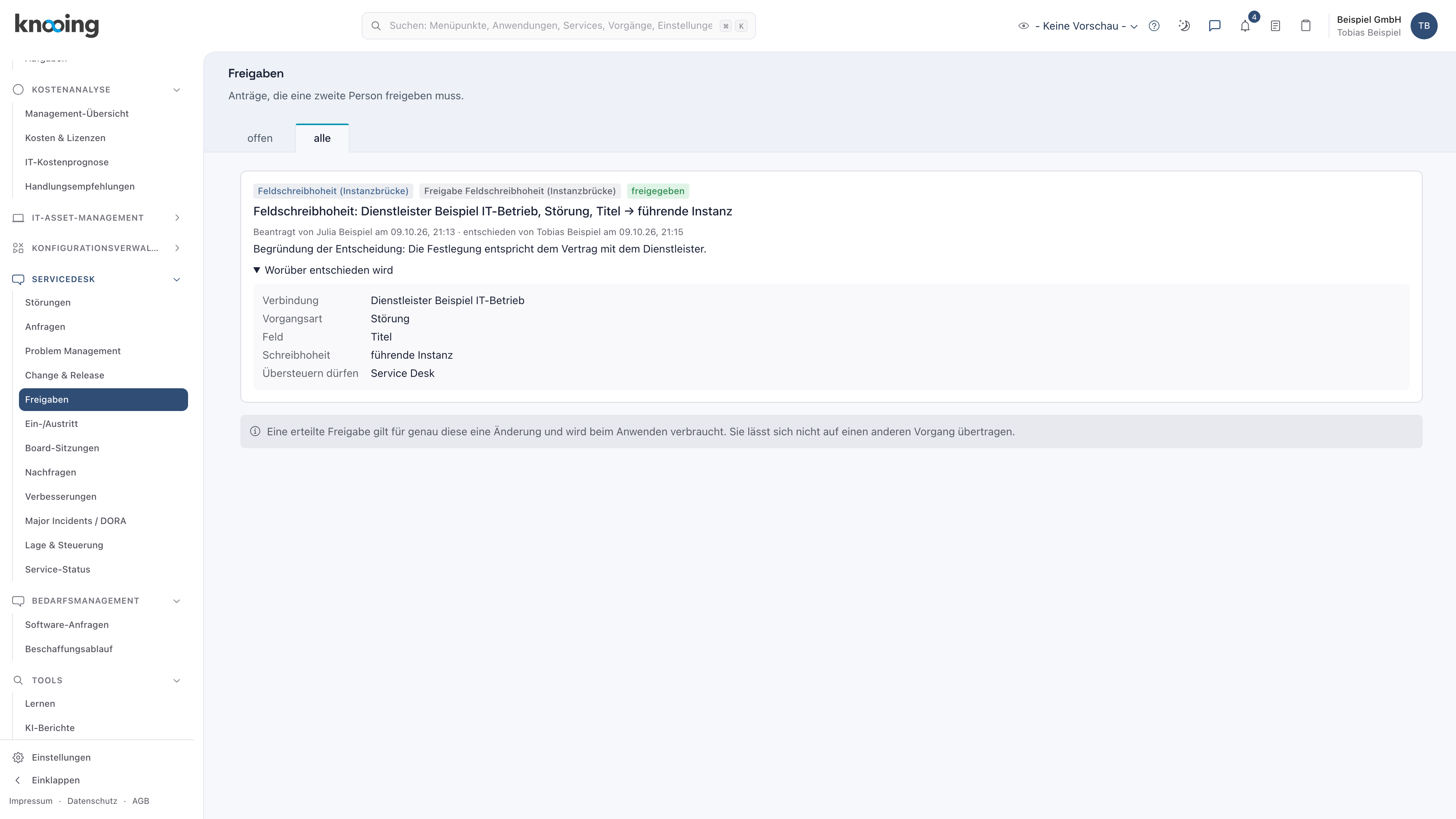Collapse the Servicedesk section chevron
This screenshot has width=1456, height=819.
tap(177, 279)
